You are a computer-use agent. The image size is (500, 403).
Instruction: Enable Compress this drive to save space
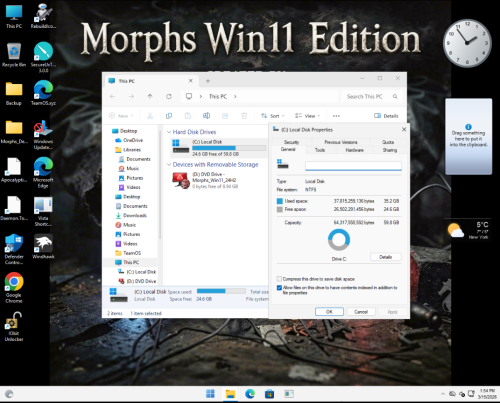point(279,279)
